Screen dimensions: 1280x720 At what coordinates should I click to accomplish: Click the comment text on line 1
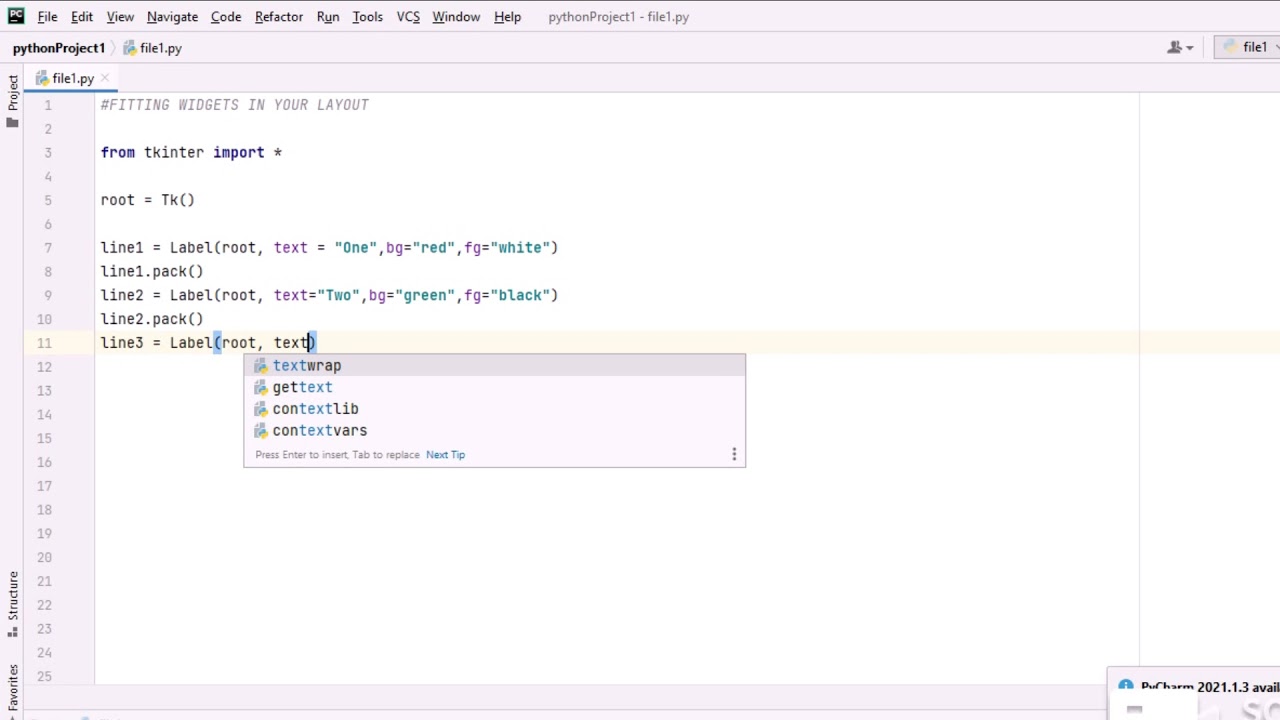pyautogui.click(x=235, y=105)
